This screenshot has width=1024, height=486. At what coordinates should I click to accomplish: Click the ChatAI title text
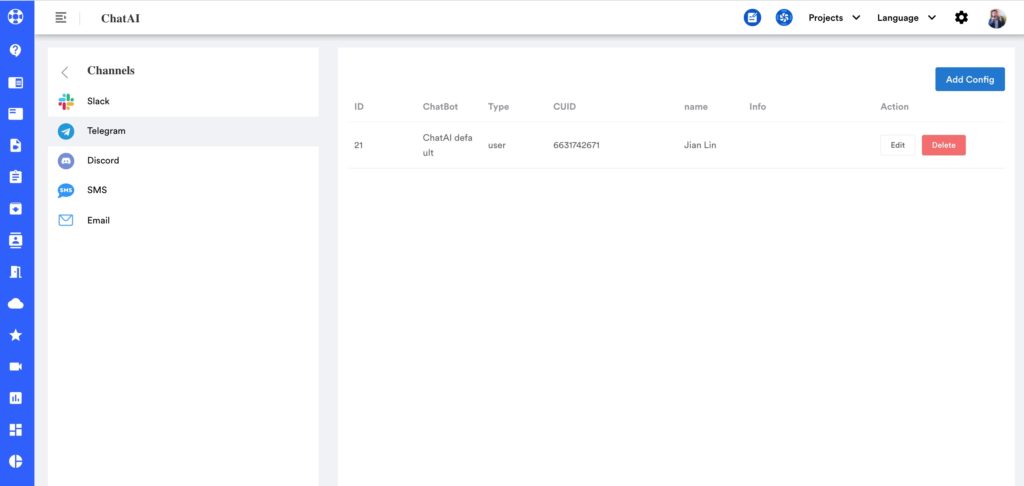[120, 18]
